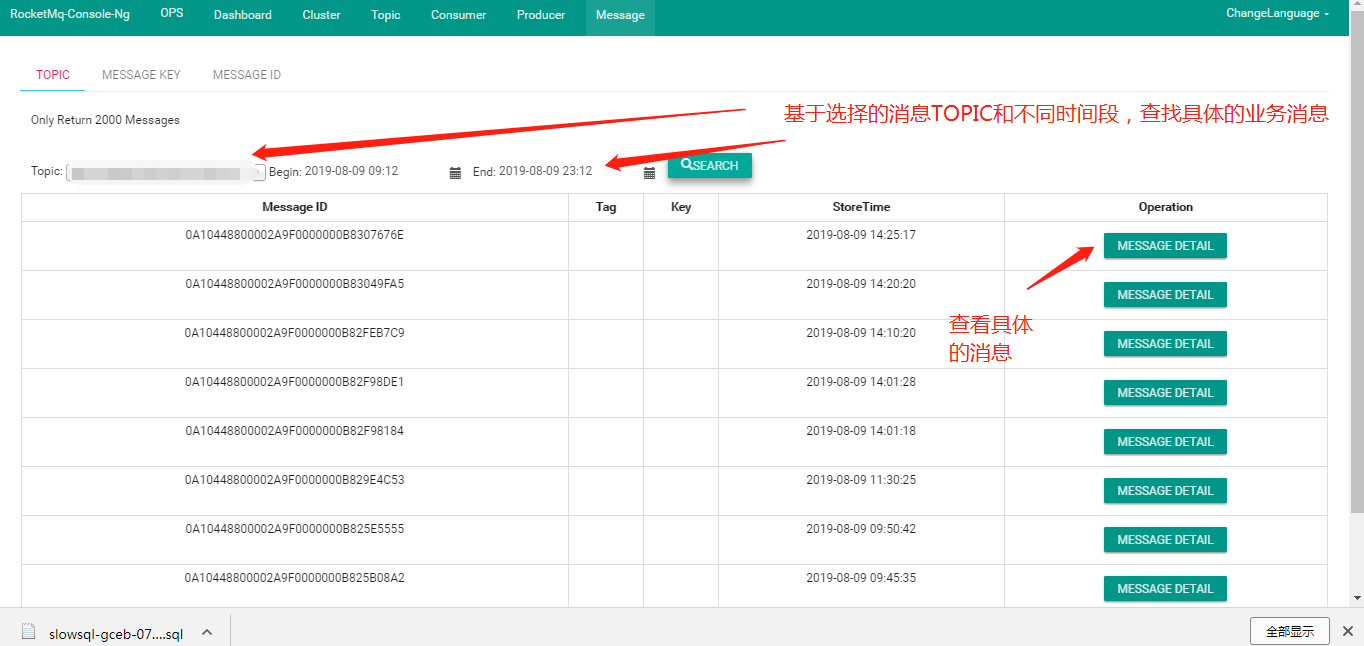
Task: View message detail for ID ending B82F98184
Action: (x=1165, y=442)
